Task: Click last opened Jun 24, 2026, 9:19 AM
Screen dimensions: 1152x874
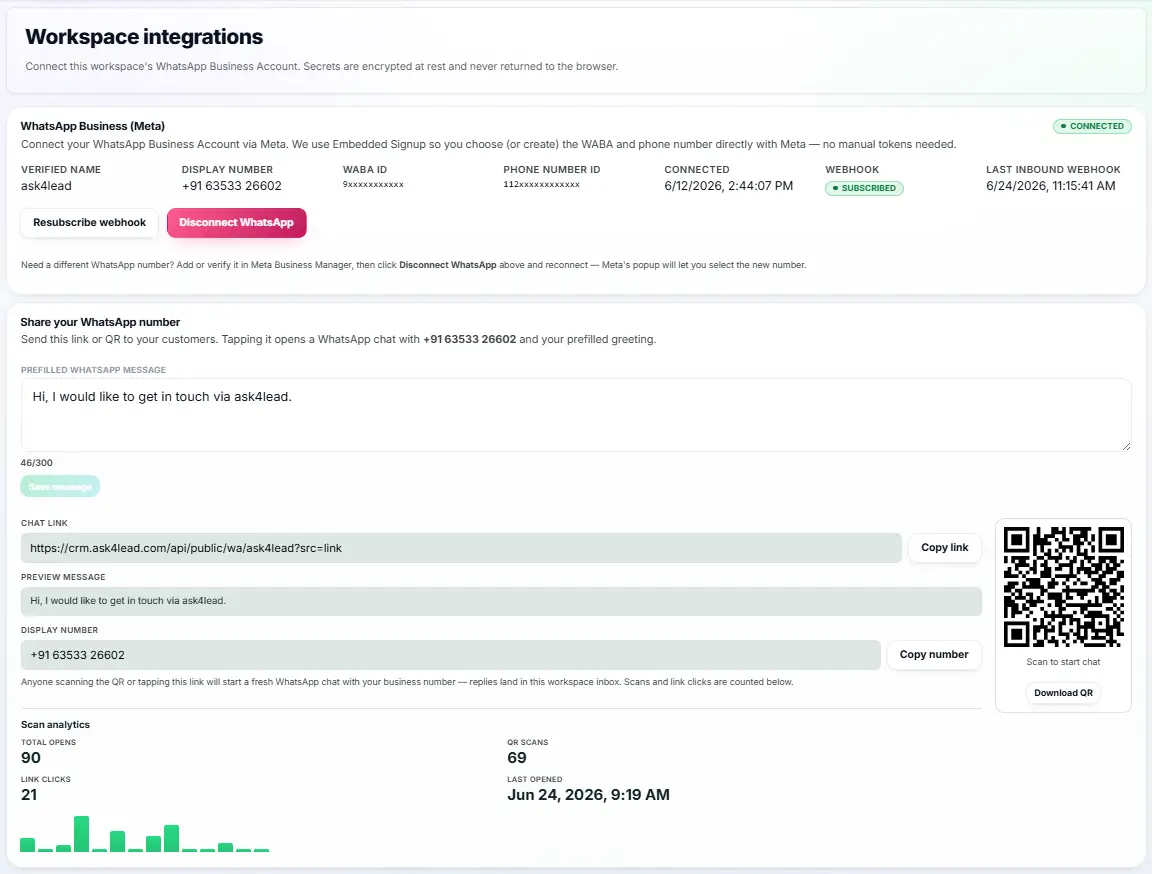Action: (588, 795)
